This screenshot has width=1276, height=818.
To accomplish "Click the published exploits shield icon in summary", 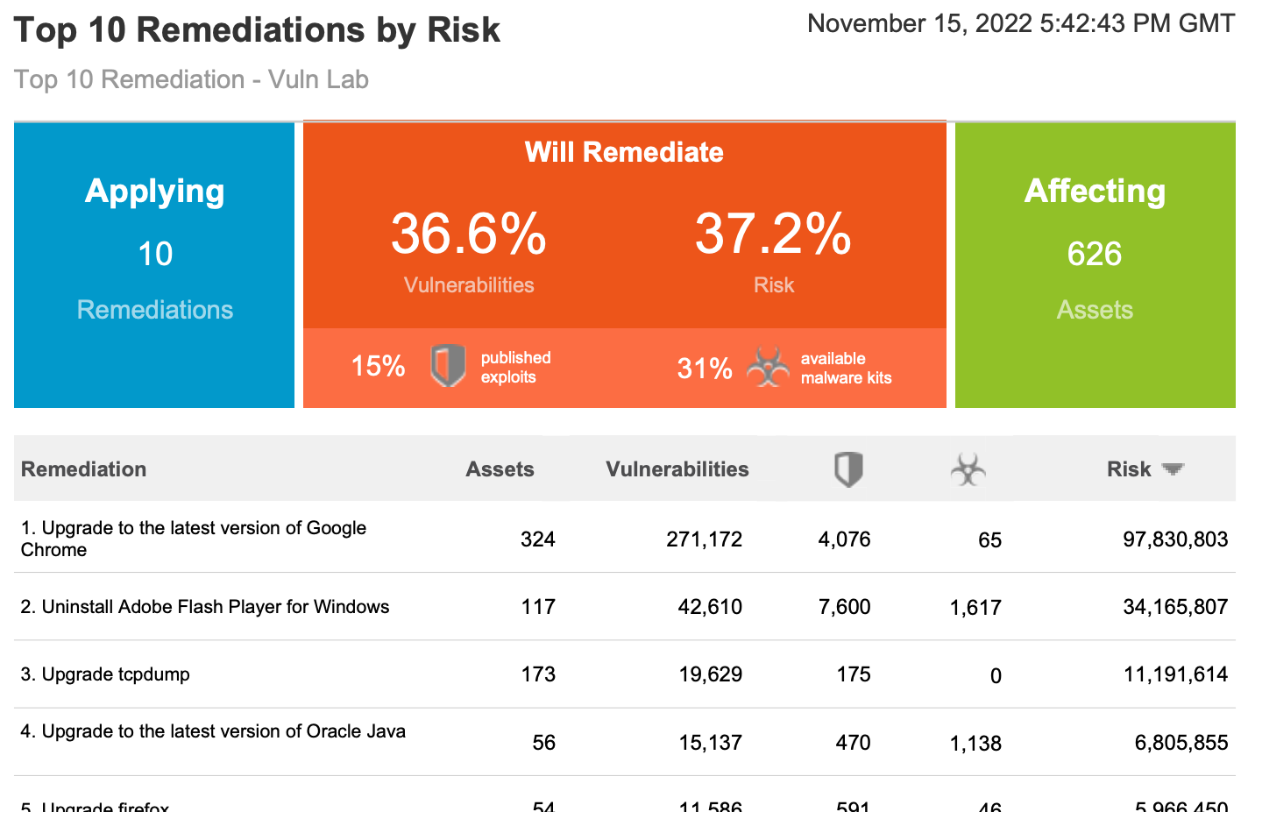I will pyautogui.click(x=448, y=367).
